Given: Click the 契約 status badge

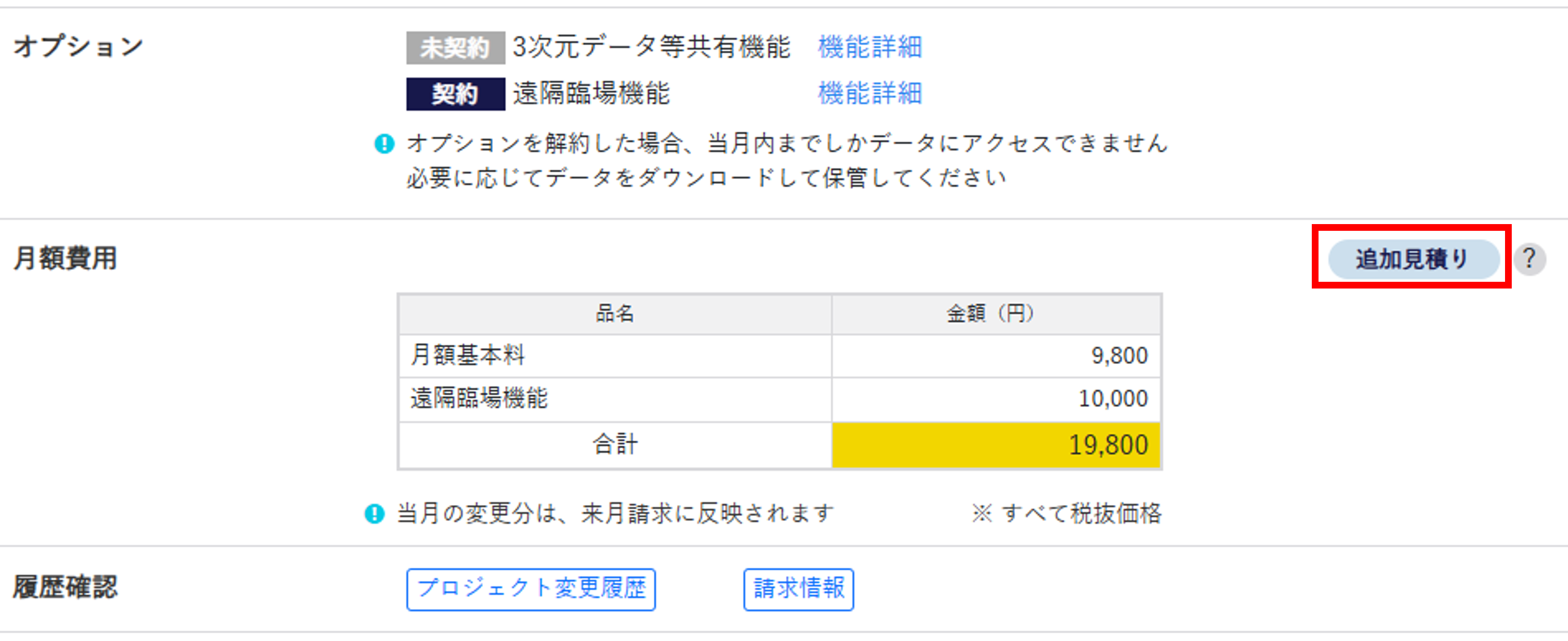Looking at the screenshot, I should pyautogui.click(x=455, y=94).
